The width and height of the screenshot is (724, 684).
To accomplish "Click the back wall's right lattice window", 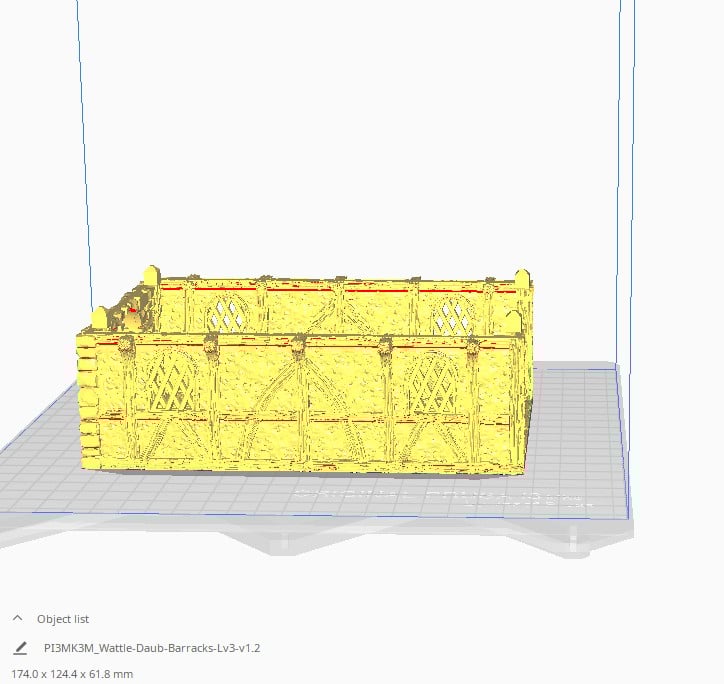I will [452, 316].
